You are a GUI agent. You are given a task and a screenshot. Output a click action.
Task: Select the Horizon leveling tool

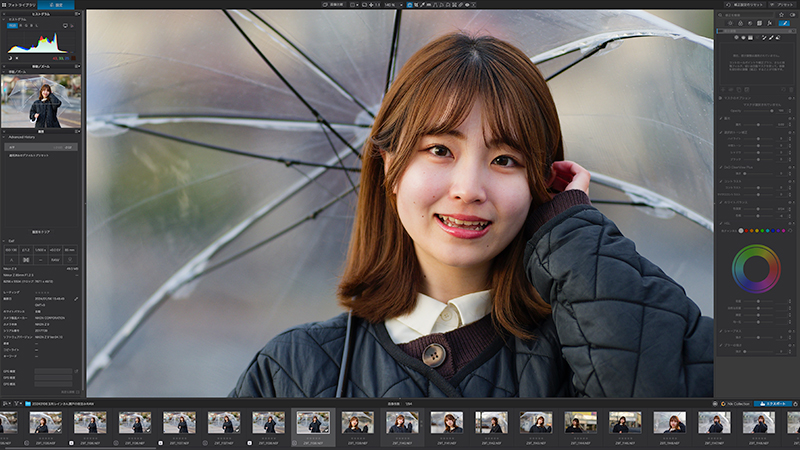tap(429, 5)
